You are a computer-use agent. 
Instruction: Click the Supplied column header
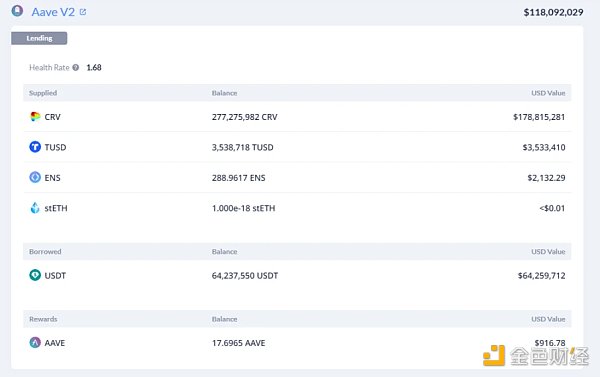(x=43, y=93)
